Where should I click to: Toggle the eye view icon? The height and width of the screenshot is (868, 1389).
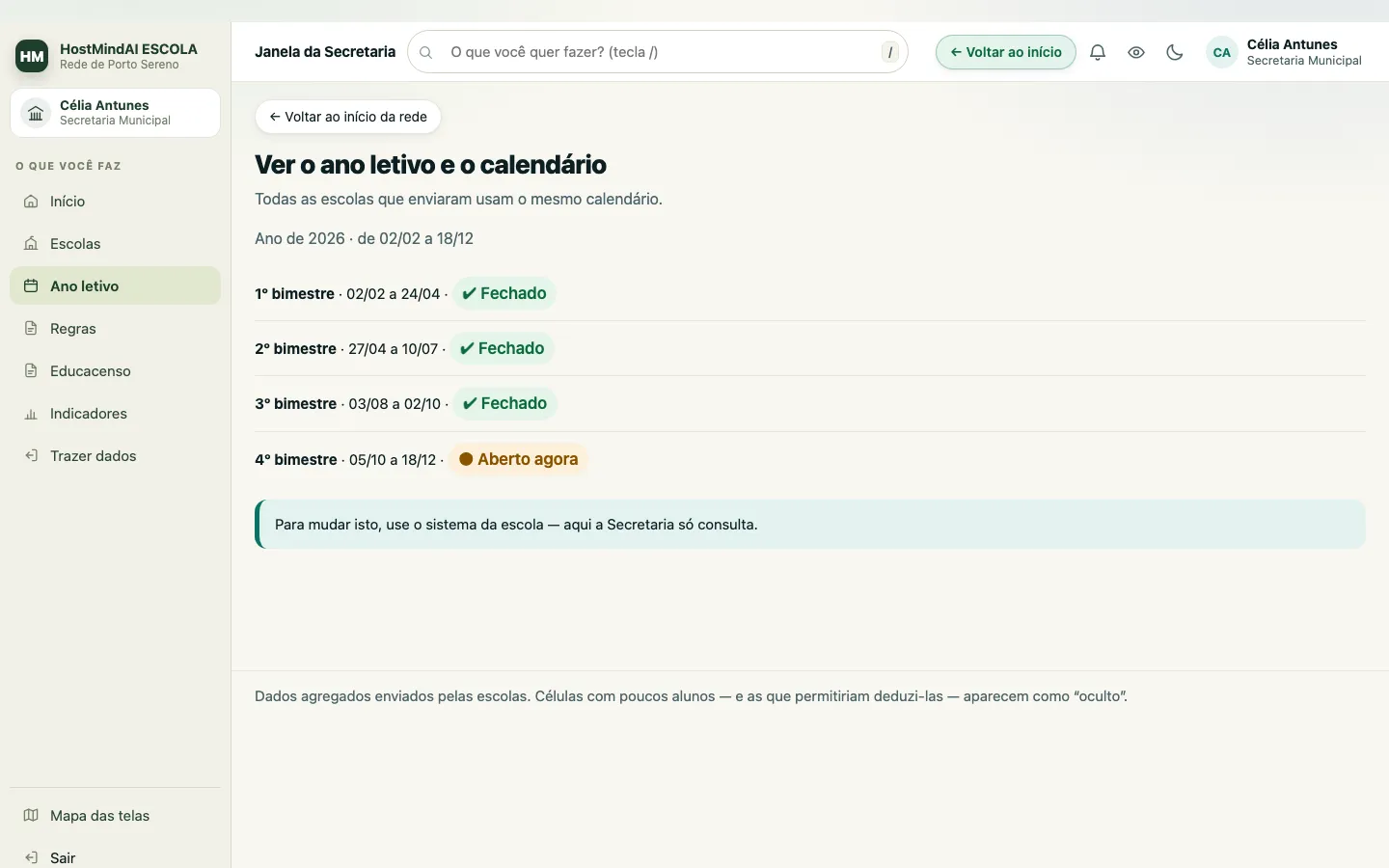[1136, 52]
